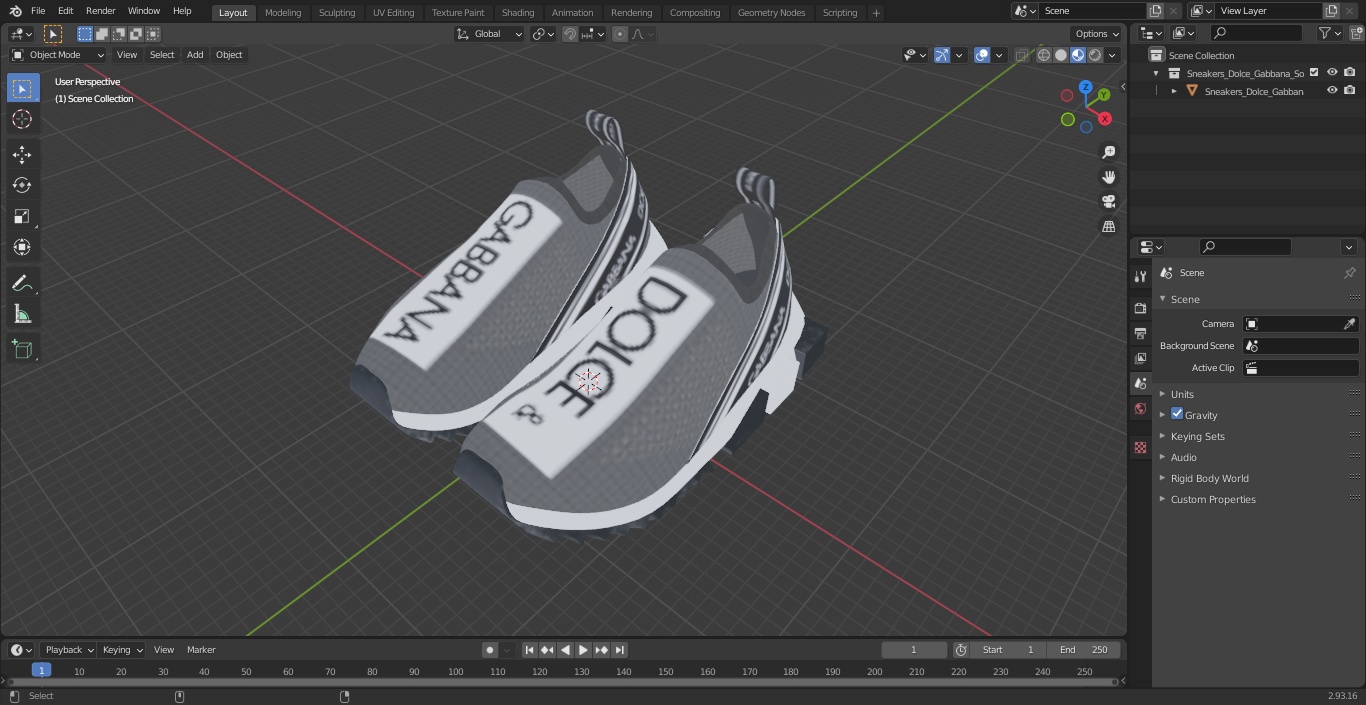Click the Background Scene field
Screen dimensions: 1366x705
pyautogui.click(x=1300, y=346)
